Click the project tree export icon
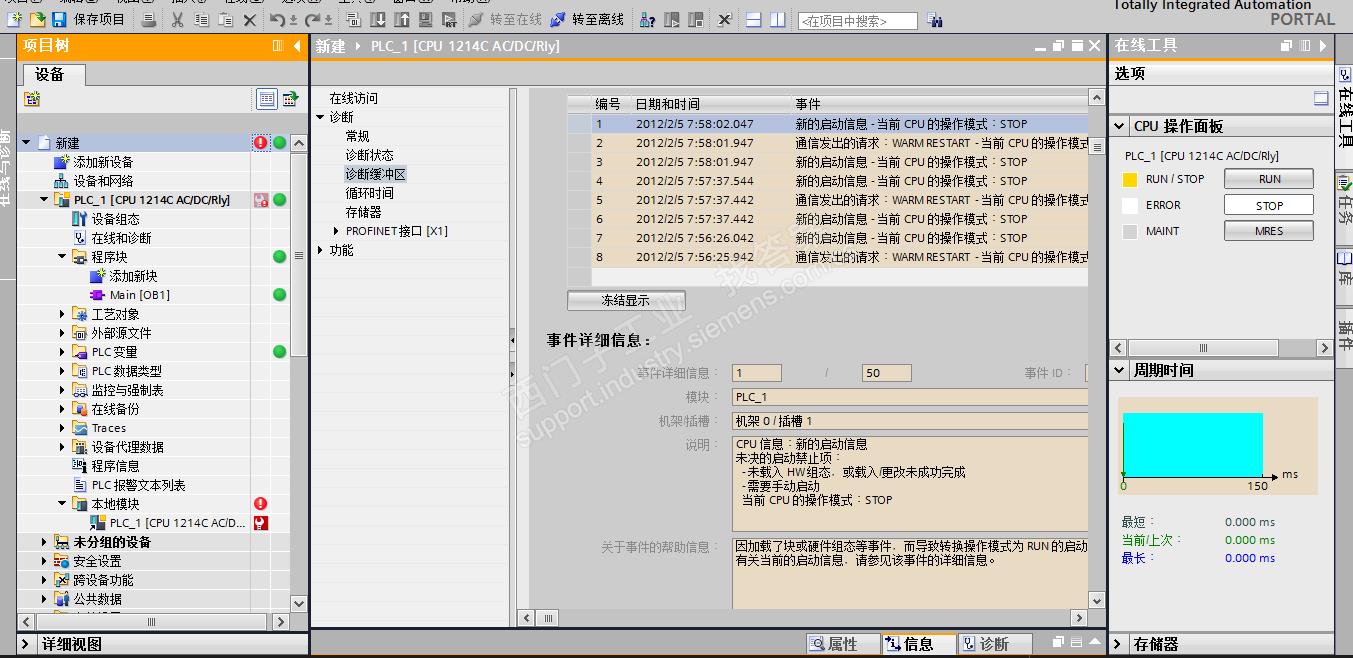 (290, 98)
